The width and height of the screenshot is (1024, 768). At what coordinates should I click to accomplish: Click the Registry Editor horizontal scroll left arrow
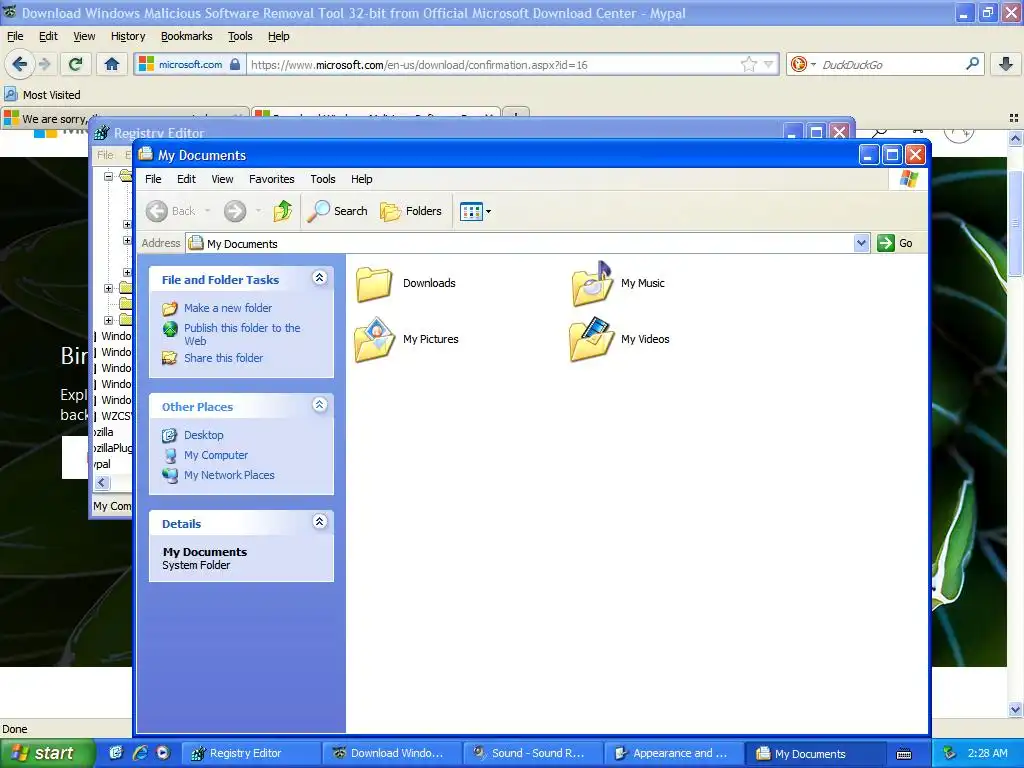click(102, 483)
